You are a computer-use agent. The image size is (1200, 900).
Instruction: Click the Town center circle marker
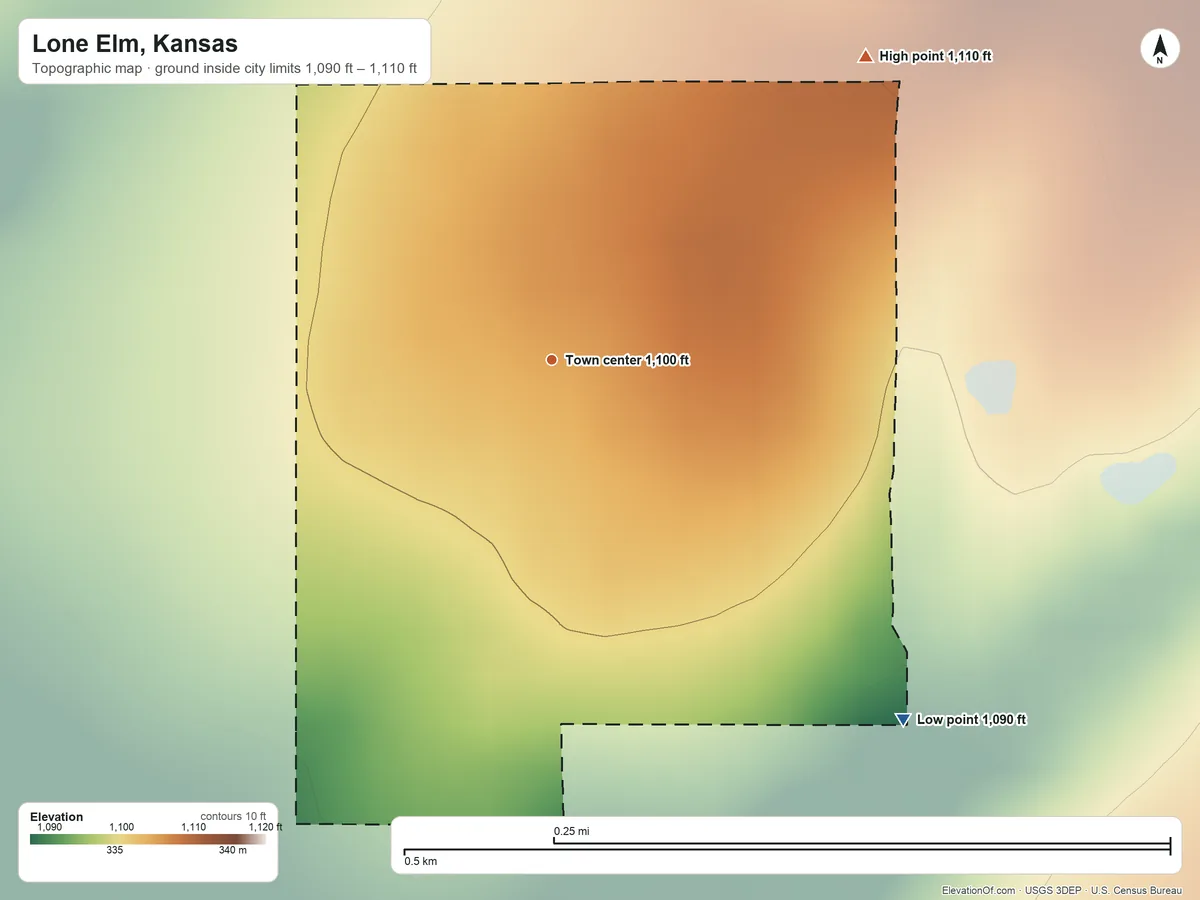[x=551, y=360]
